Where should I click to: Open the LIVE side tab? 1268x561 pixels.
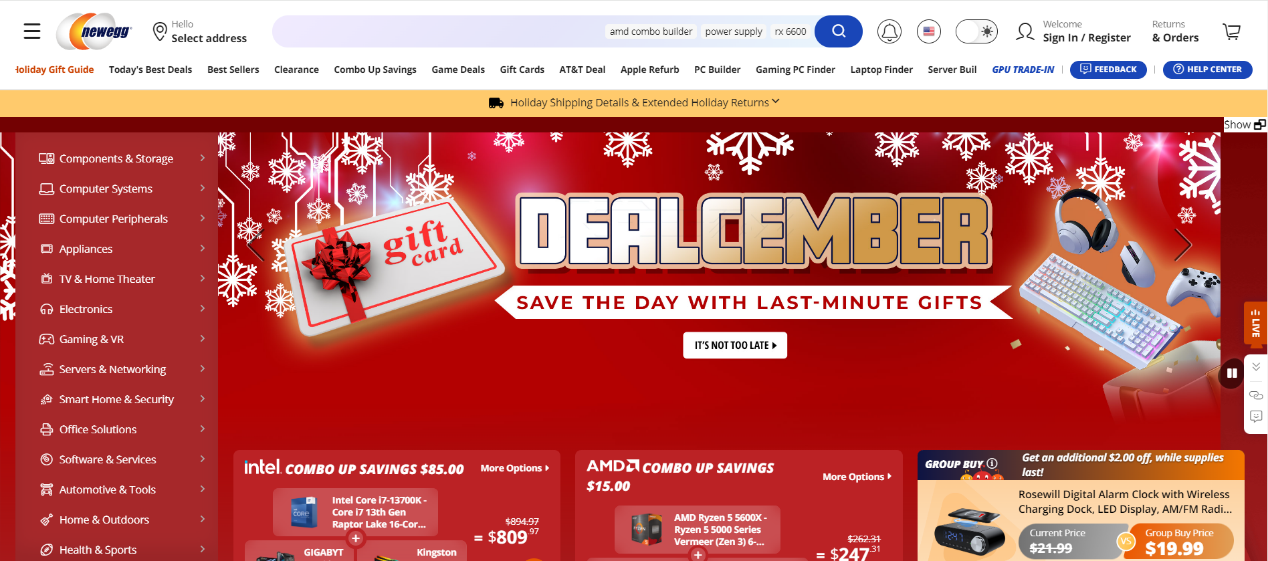tap(1255, 326)
